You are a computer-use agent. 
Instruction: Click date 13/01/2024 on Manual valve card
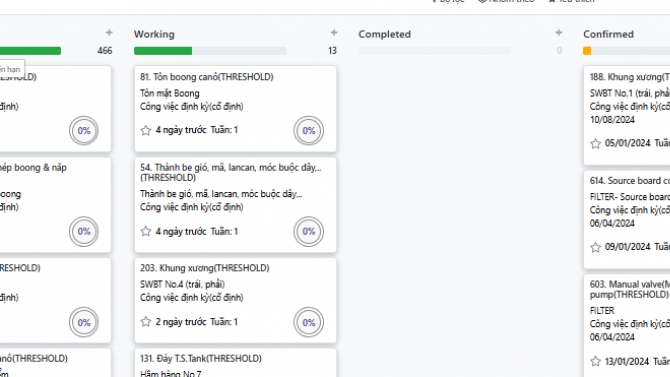628,362
